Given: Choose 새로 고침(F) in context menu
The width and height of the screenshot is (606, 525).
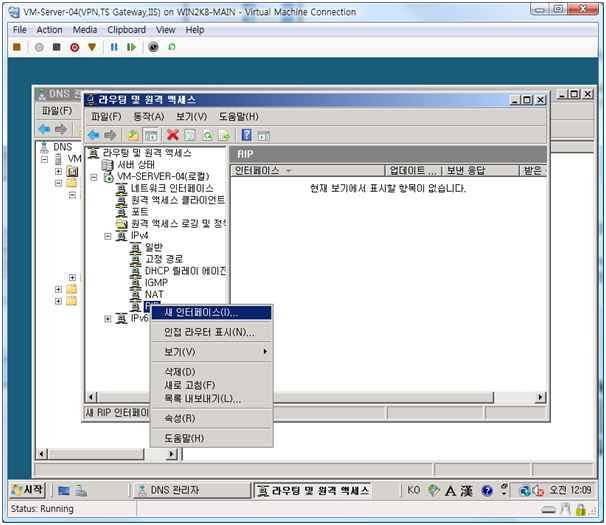Looking at the screenshot, I should tap(211, 385).
